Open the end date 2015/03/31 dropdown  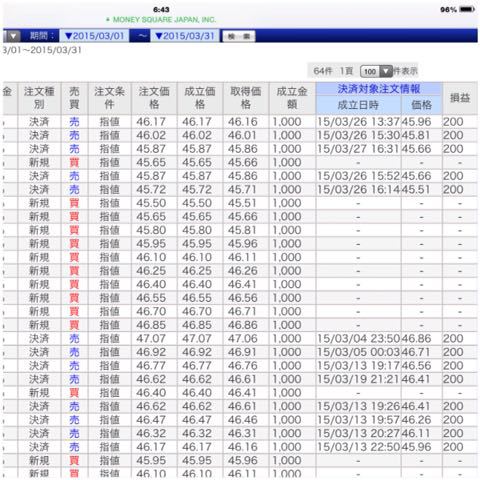click(x=185, y=36)
